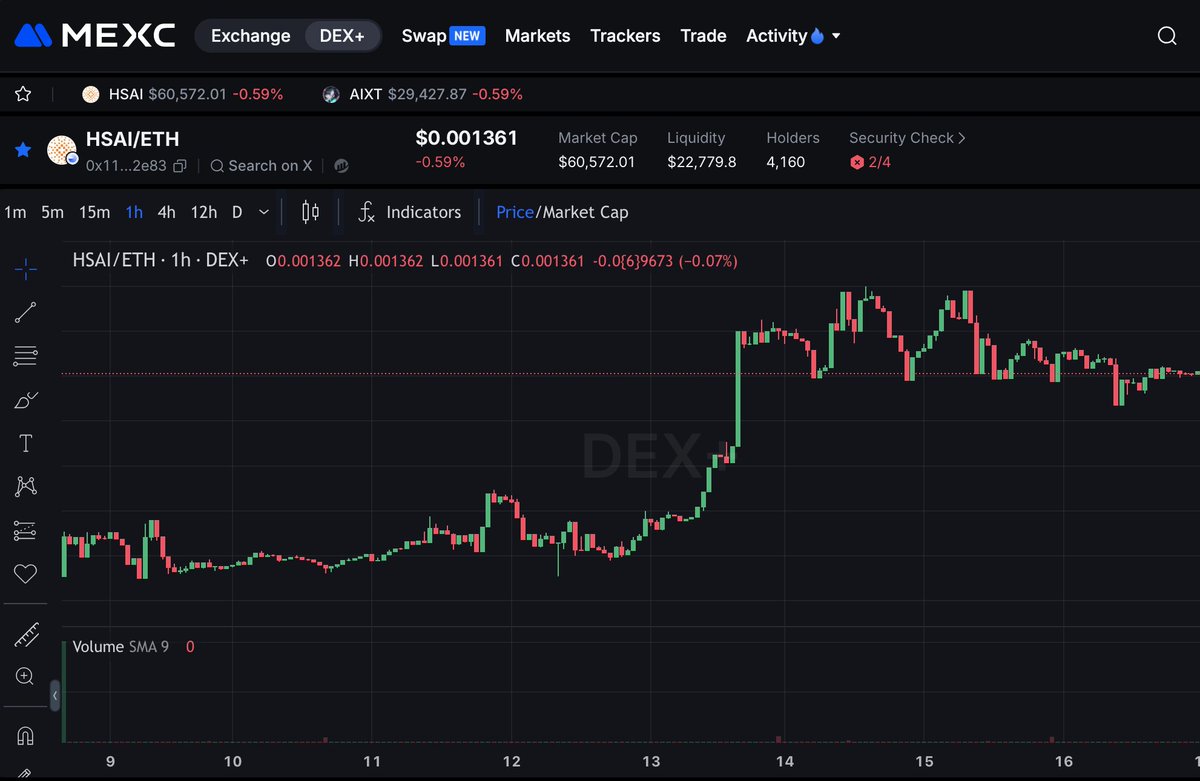Select the 12h timeframe
Viewport: 1200px width, 781px height.
point(204,212)
